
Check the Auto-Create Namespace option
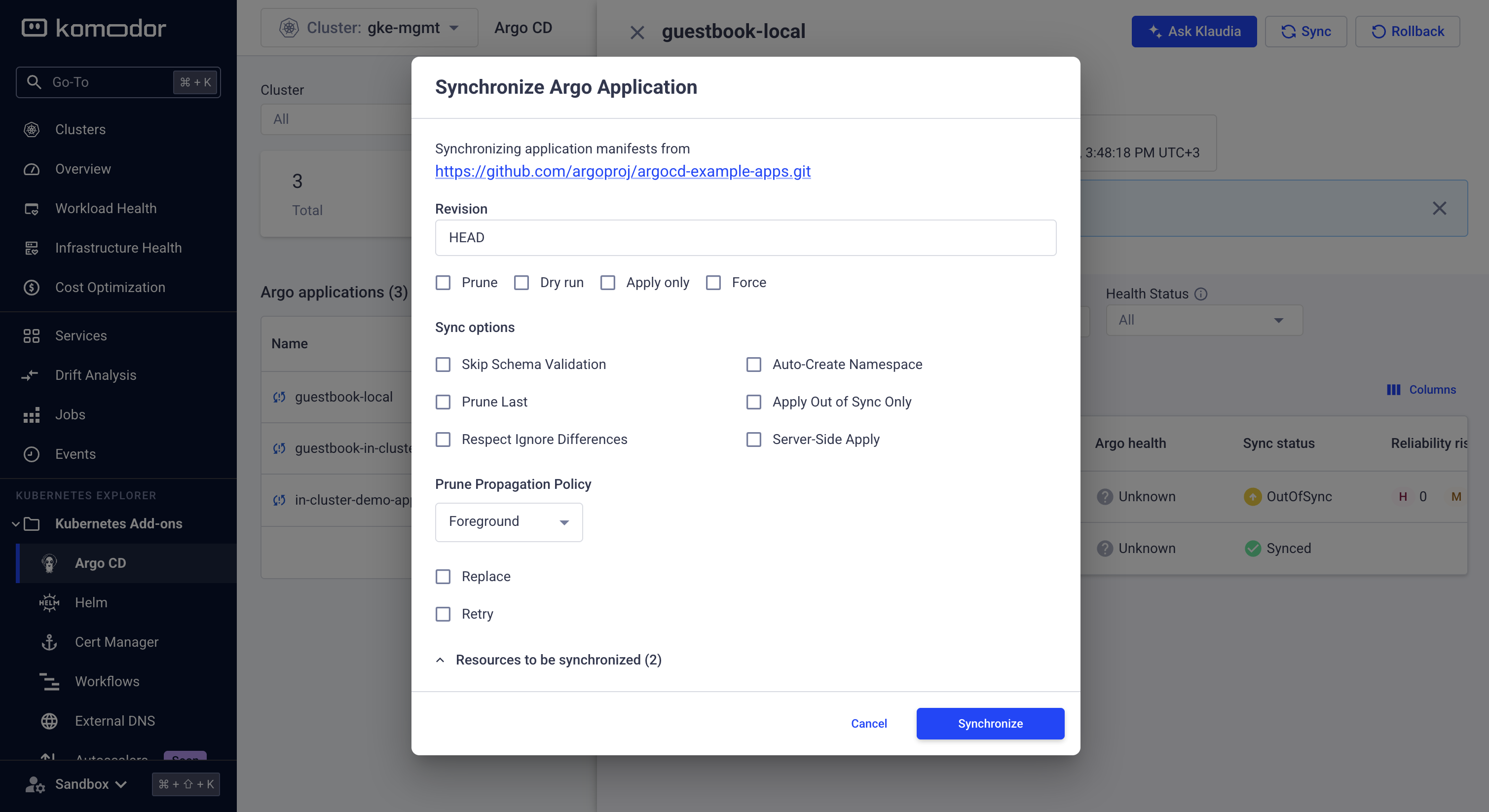click(x=754, y=365)
